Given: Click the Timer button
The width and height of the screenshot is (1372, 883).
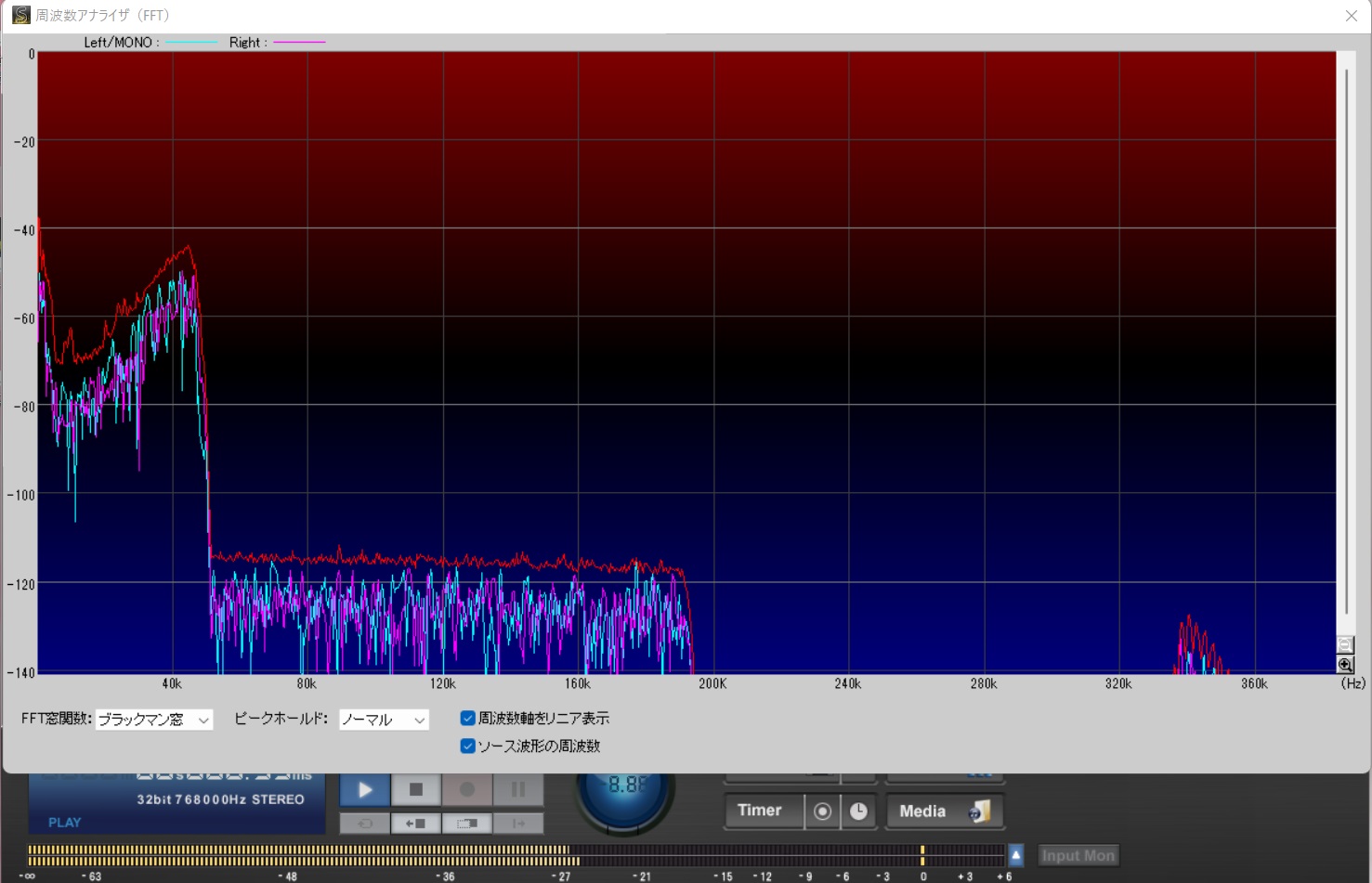Looking at the screenshot, I should (x=760, y=811).
